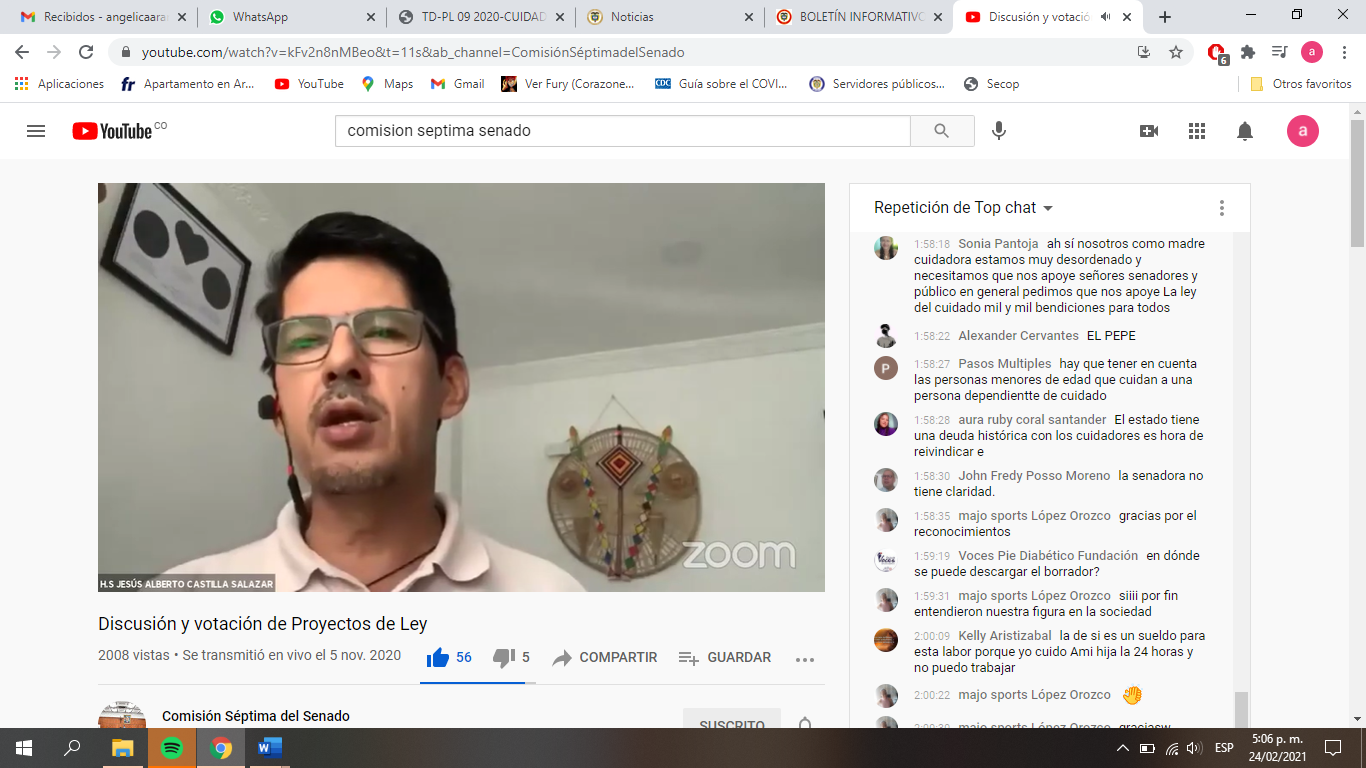Viewport: 1366px width, 768px height.
Task: Click the YouTube search input field
Action: [x=622, y=131]
